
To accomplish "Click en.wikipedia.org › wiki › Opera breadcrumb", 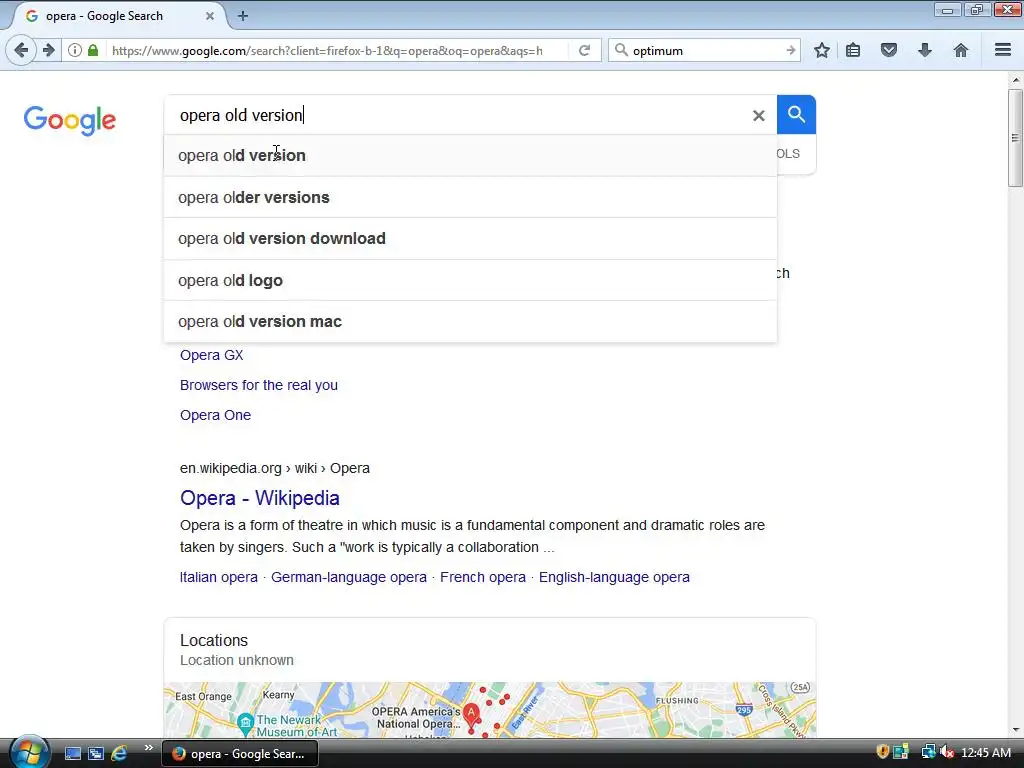I will [275, 468].
